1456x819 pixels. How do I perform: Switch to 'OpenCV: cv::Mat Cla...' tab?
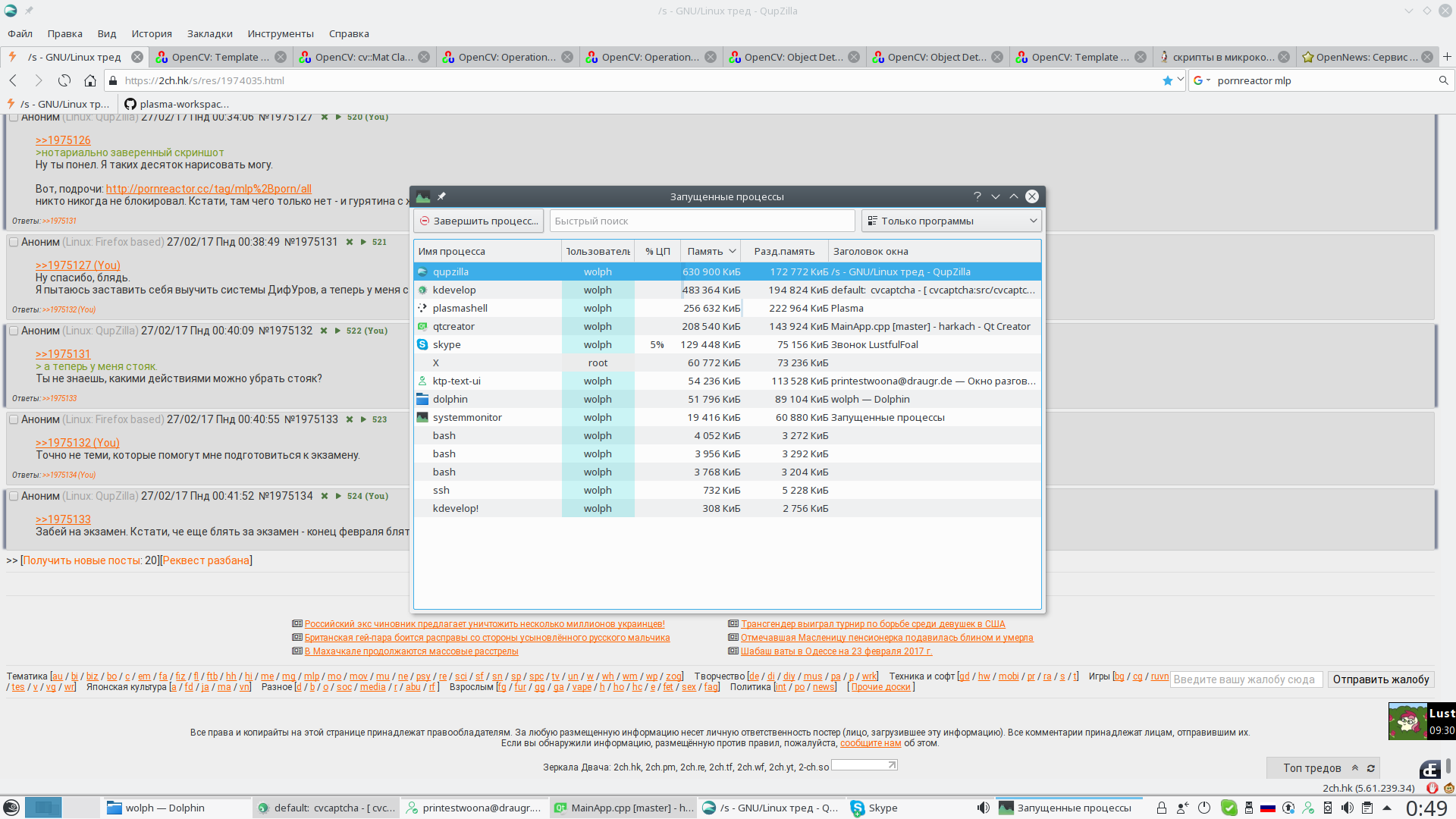(365, 57)
